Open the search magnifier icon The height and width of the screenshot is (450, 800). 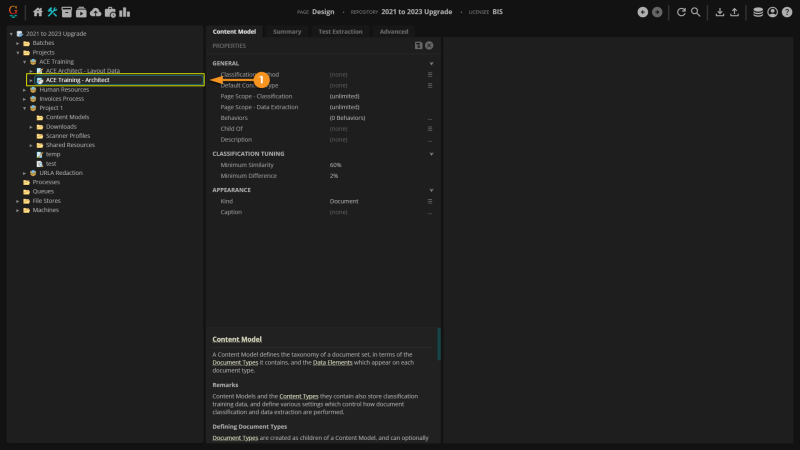[695, 12]
